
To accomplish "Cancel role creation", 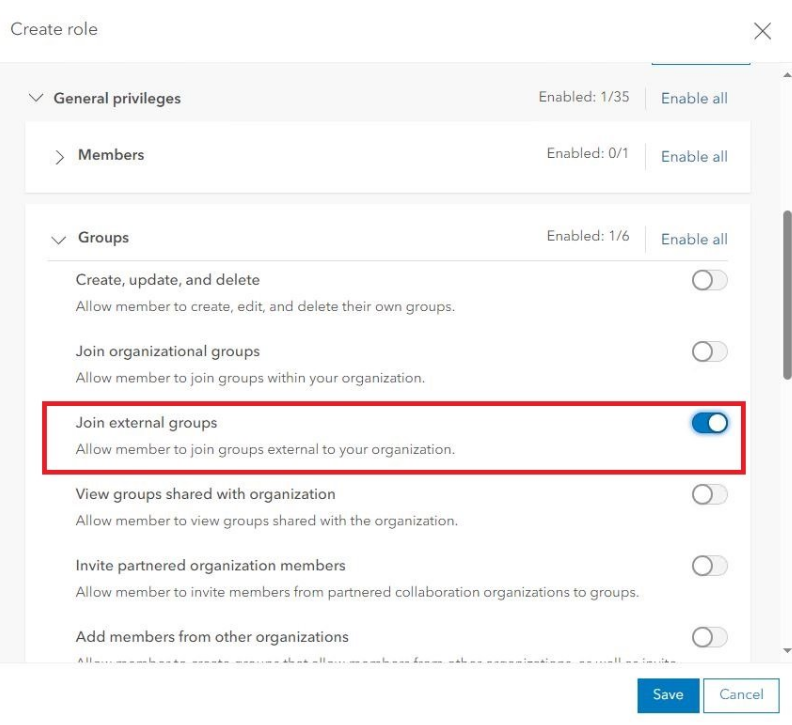I will (741, 695).
